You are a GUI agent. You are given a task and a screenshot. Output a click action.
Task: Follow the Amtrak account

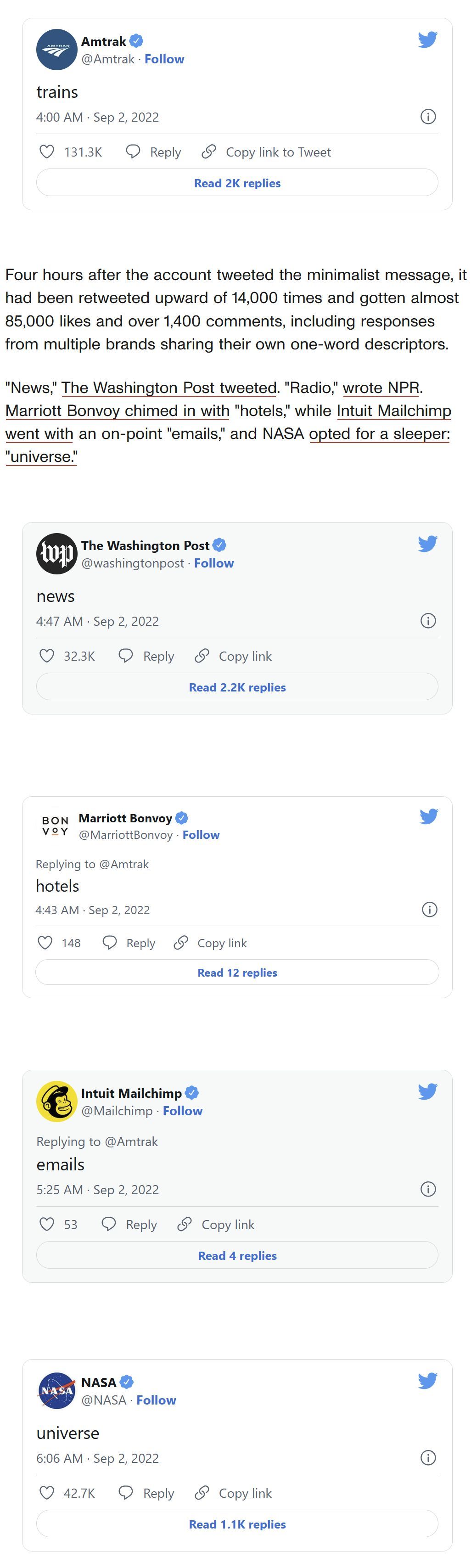click(164, 59)
